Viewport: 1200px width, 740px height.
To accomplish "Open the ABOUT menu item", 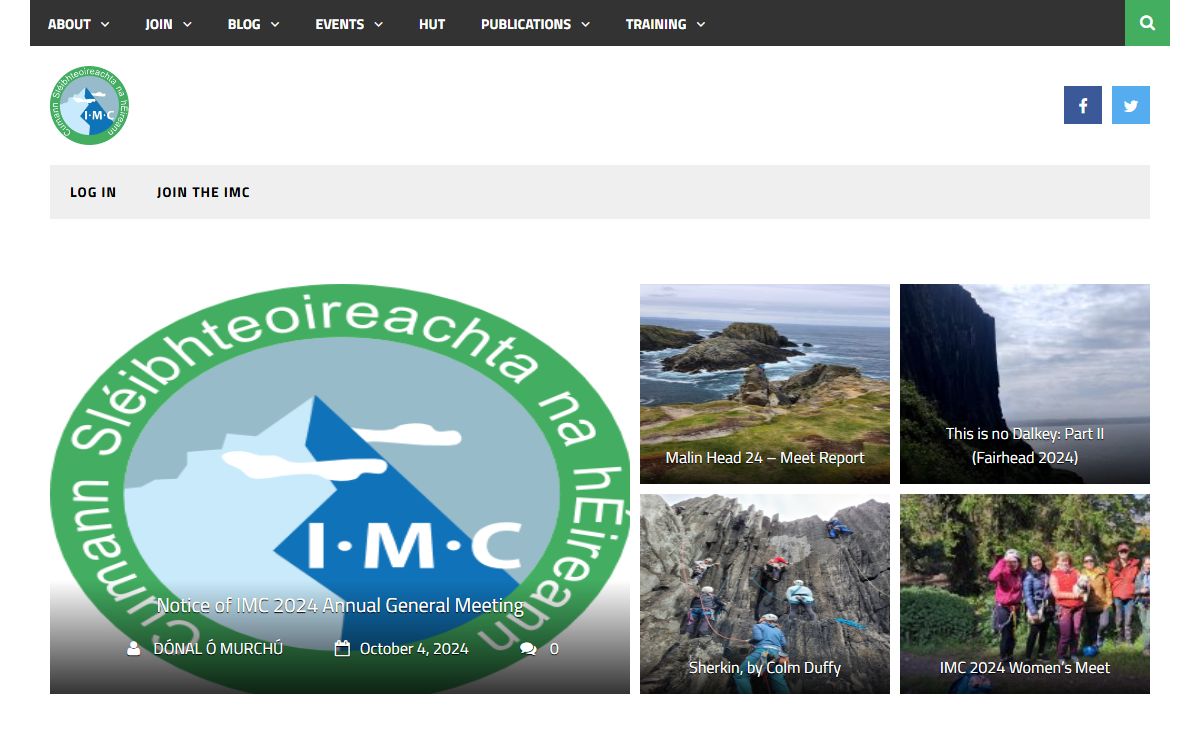I will point(69,24).
